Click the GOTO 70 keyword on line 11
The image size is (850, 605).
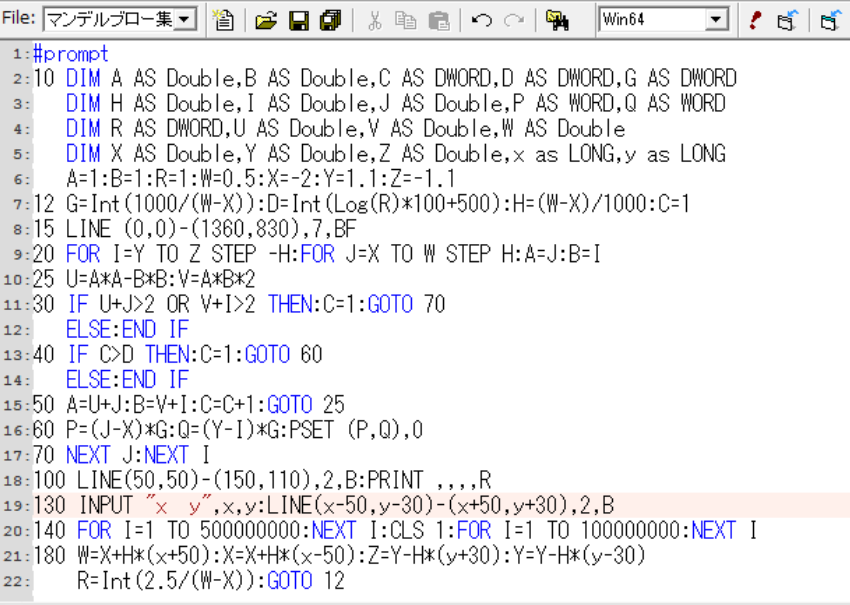click(x=407, y=304)
